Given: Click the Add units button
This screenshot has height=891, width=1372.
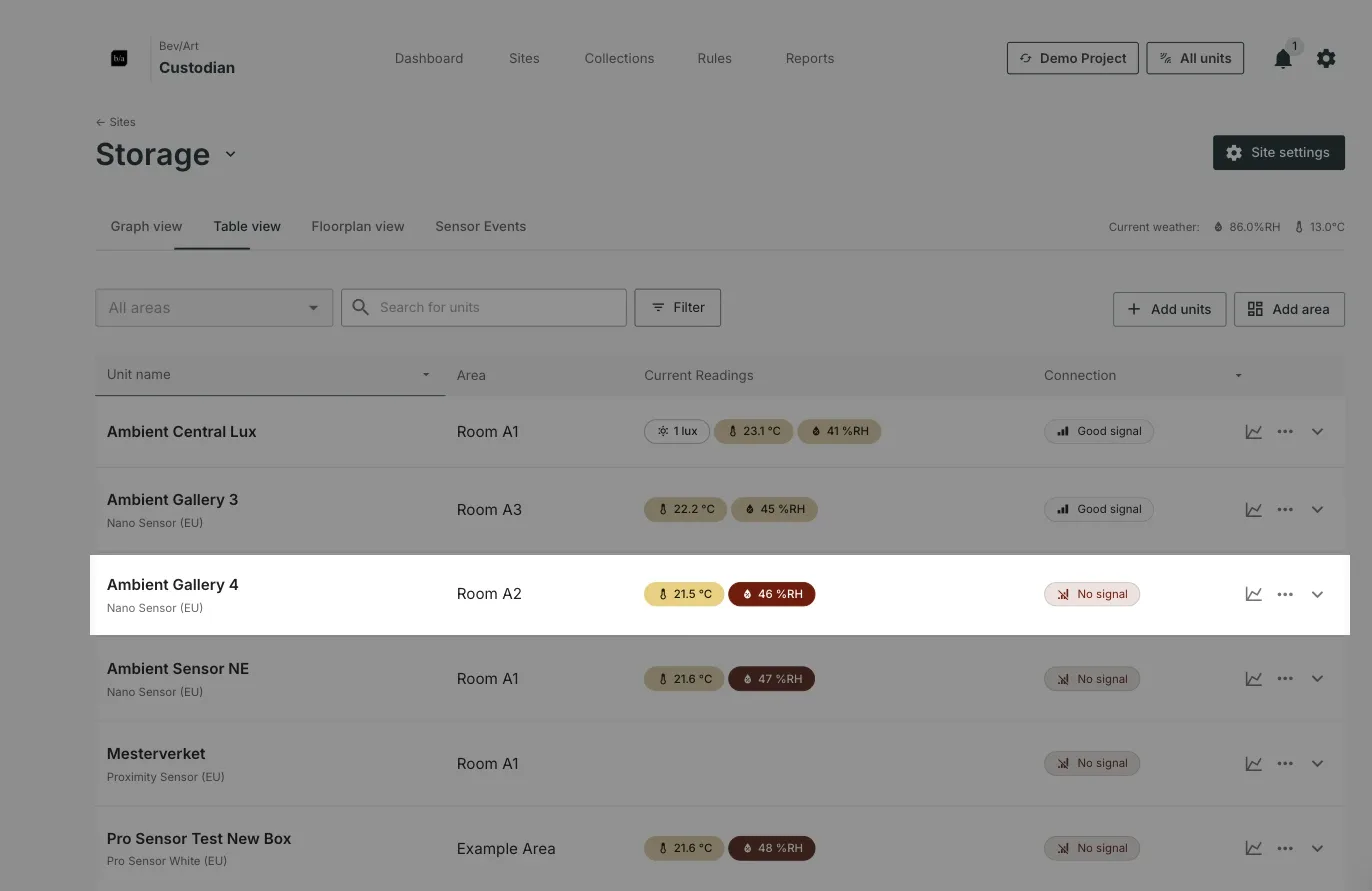Looking at the screenshot, I should click(1169, 309).
